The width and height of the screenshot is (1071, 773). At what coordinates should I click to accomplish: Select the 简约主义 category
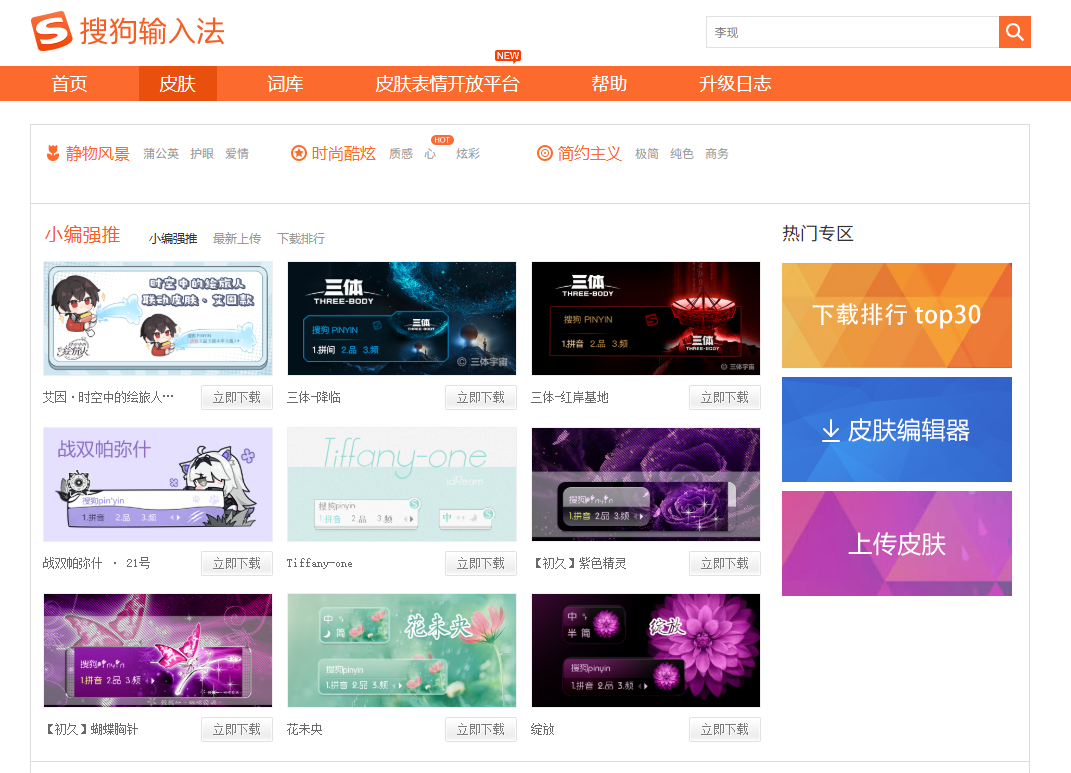click(589, 154)
